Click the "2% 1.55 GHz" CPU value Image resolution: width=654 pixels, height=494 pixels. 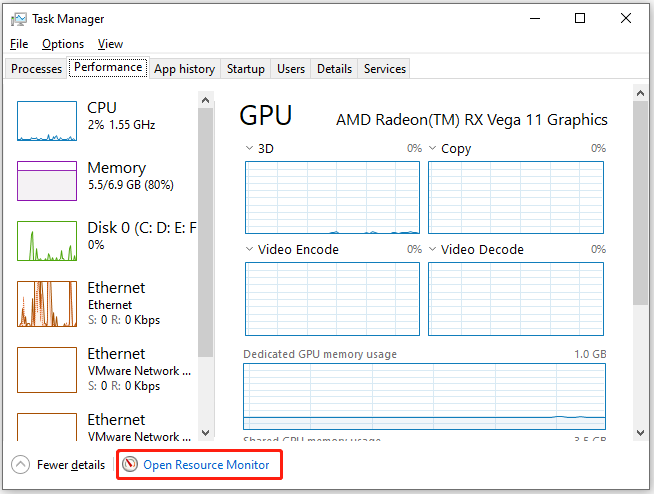pyautogui.click(x=121, y=125)
